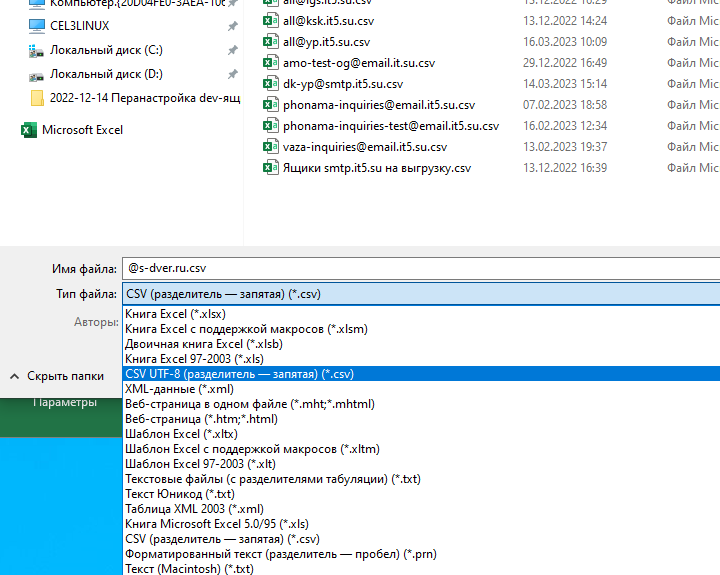Click the icon of Ящики smtp.it5.su на выгрузку.csv
Screen dimensions: 720x575
tap(270, 168)
